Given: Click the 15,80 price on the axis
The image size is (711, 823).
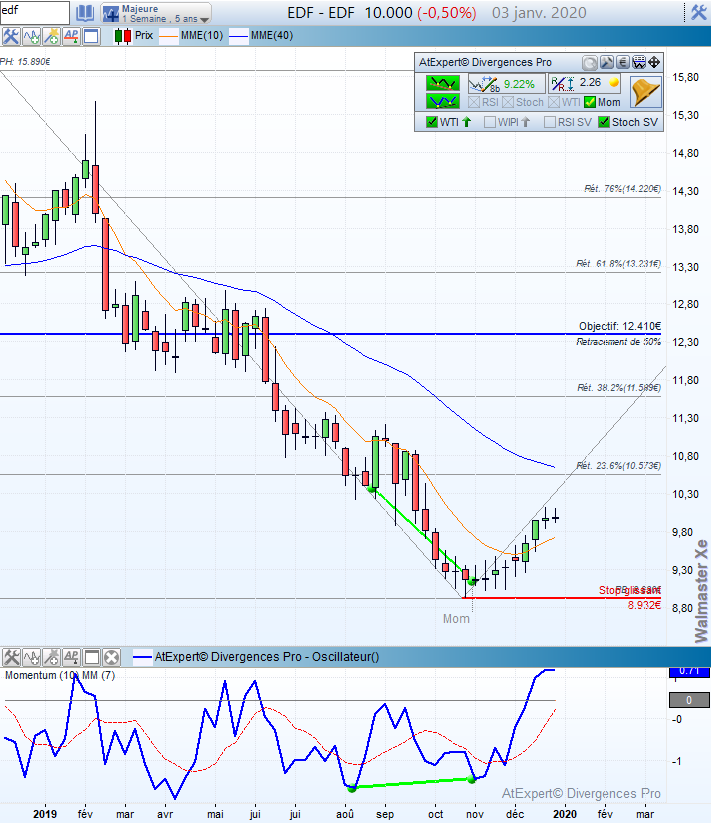Looking at the screenshot, I should pyautogui.click(x=685, y=78).
